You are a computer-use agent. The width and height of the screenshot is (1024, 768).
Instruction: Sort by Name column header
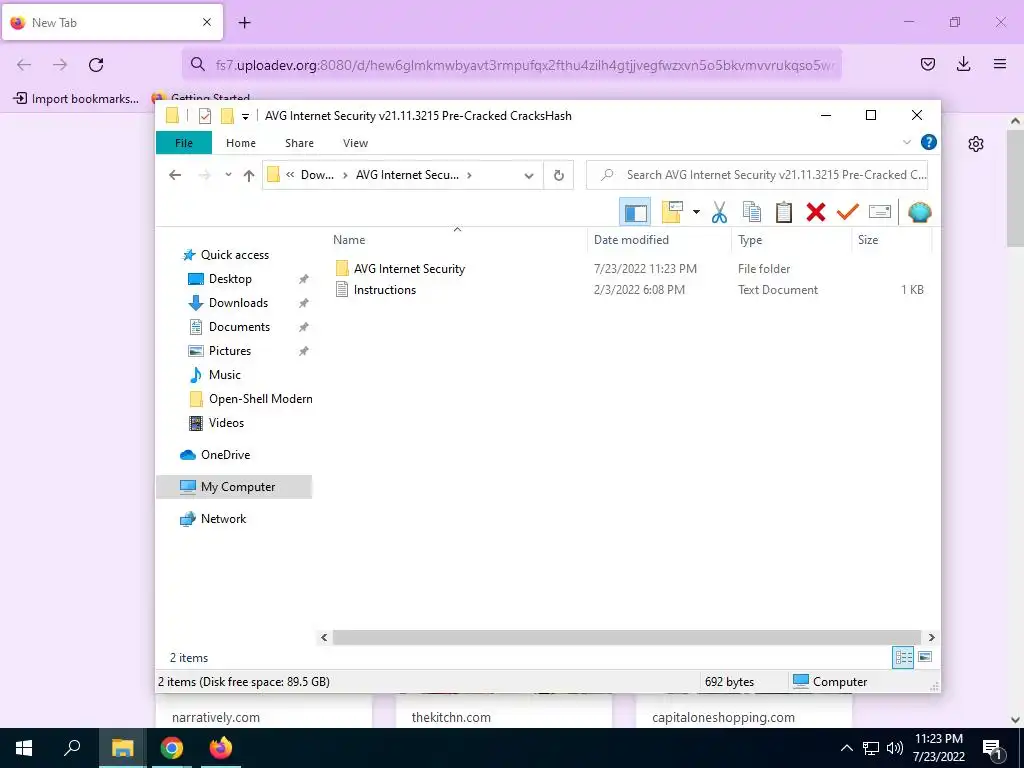pos(459,240)
